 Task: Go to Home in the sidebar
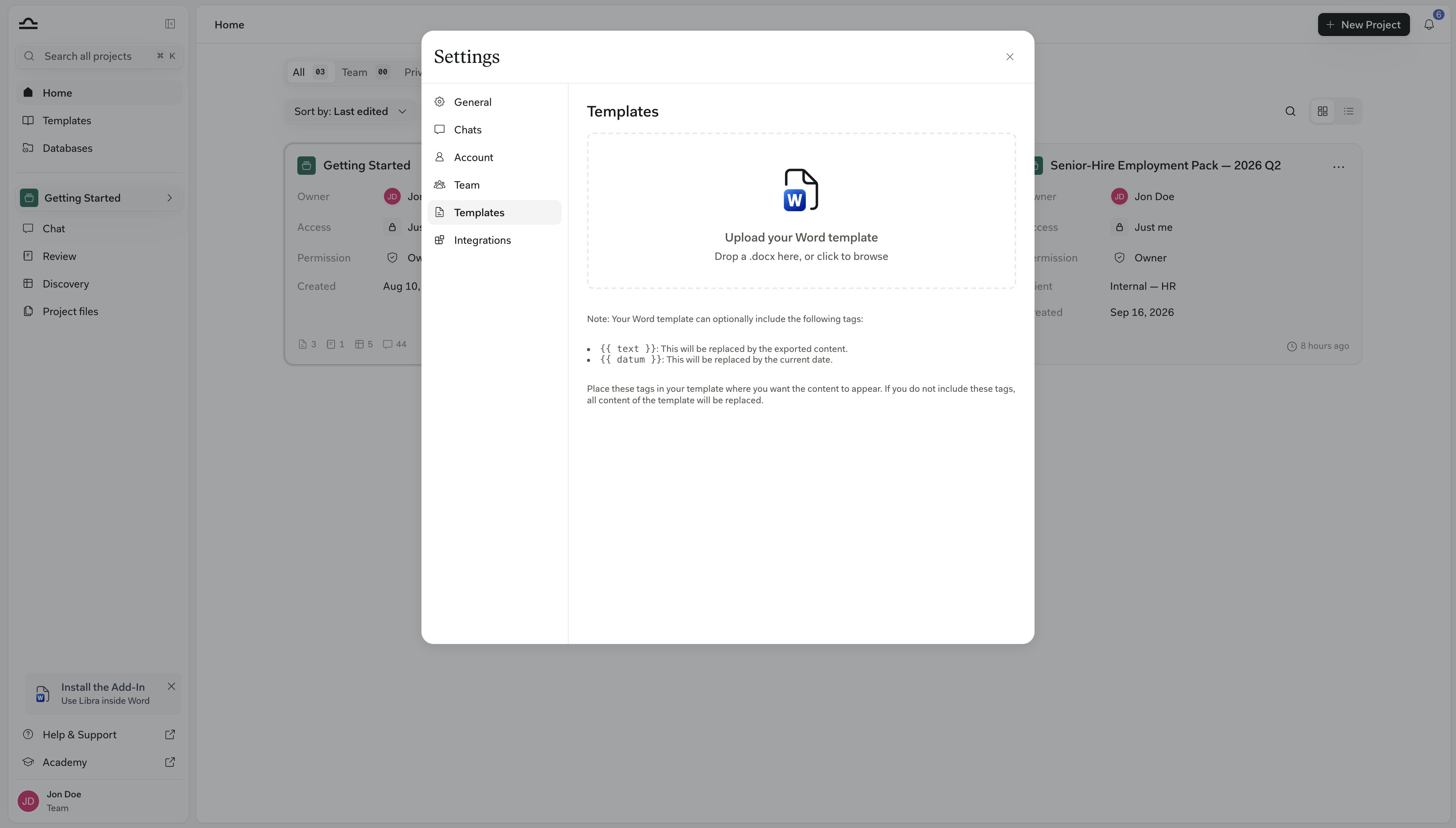click(x=99, y=93)
